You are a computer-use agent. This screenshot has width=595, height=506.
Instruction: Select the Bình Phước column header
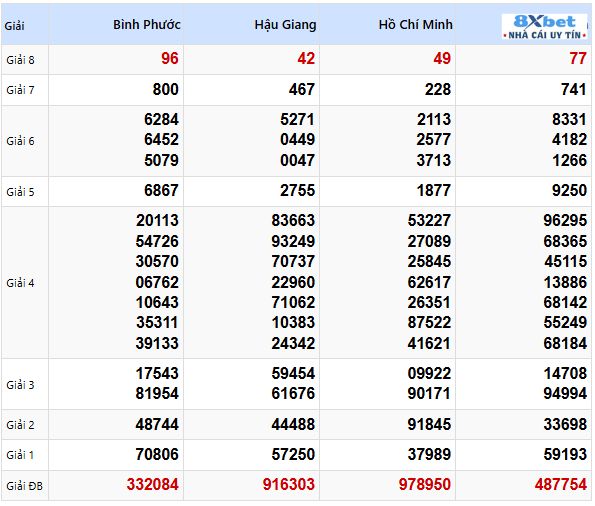pos(146,25)
